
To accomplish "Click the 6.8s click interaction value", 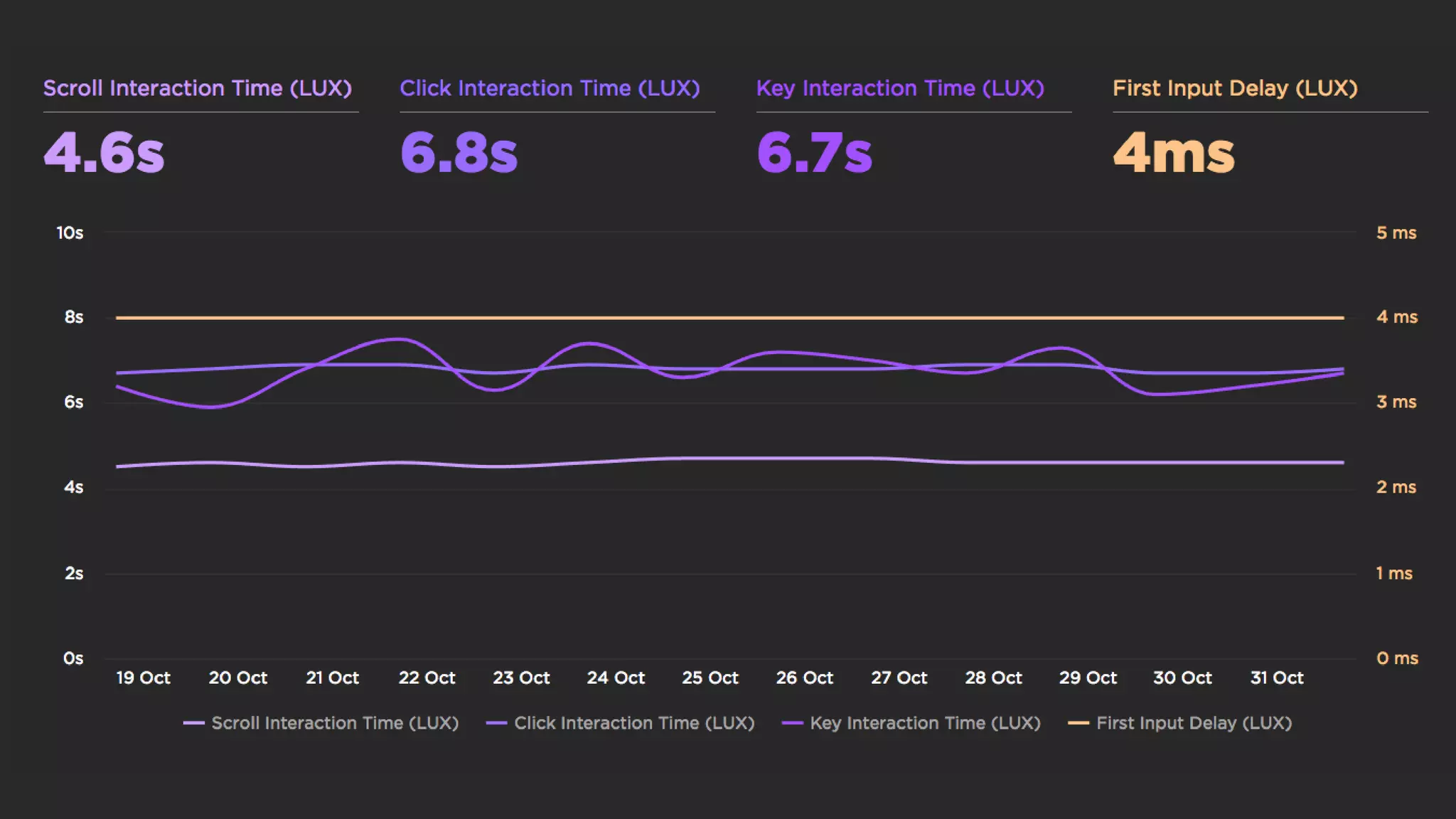I will [459, 152].
